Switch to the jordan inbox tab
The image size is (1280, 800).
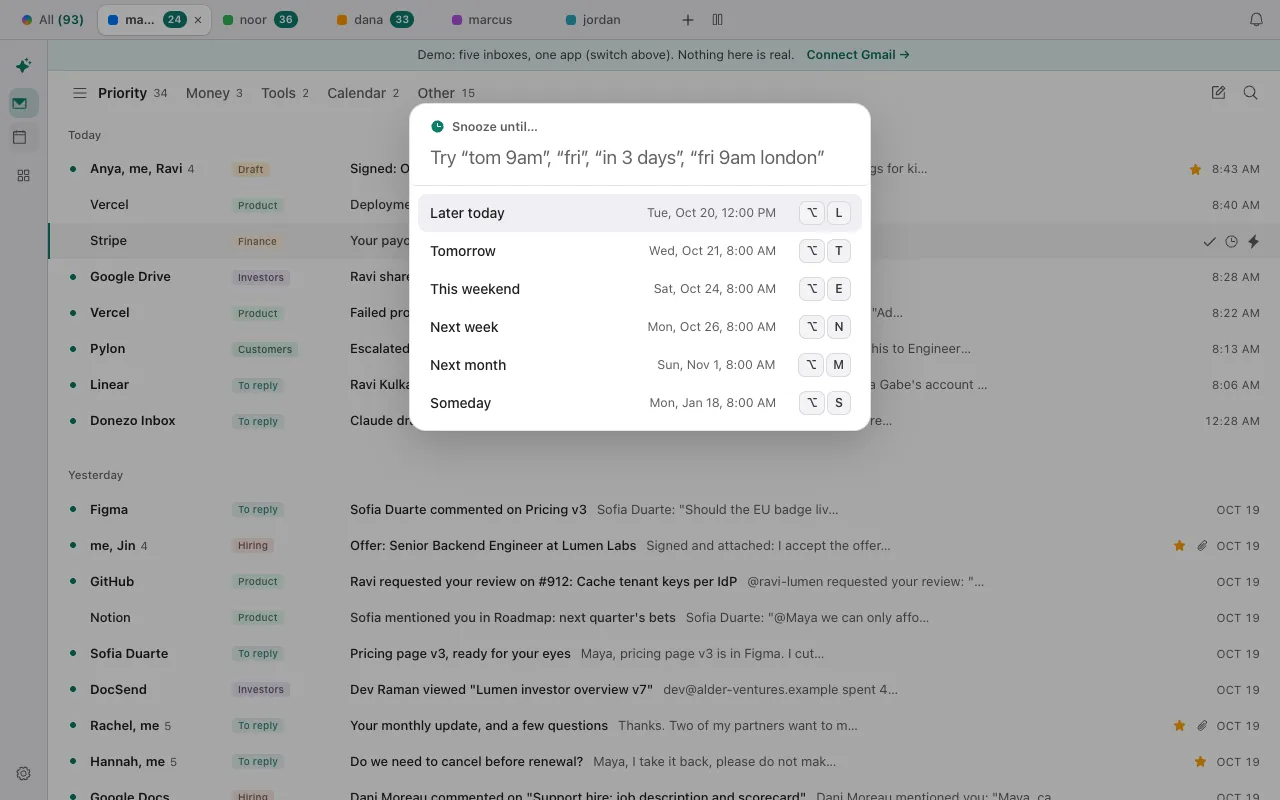593,20
